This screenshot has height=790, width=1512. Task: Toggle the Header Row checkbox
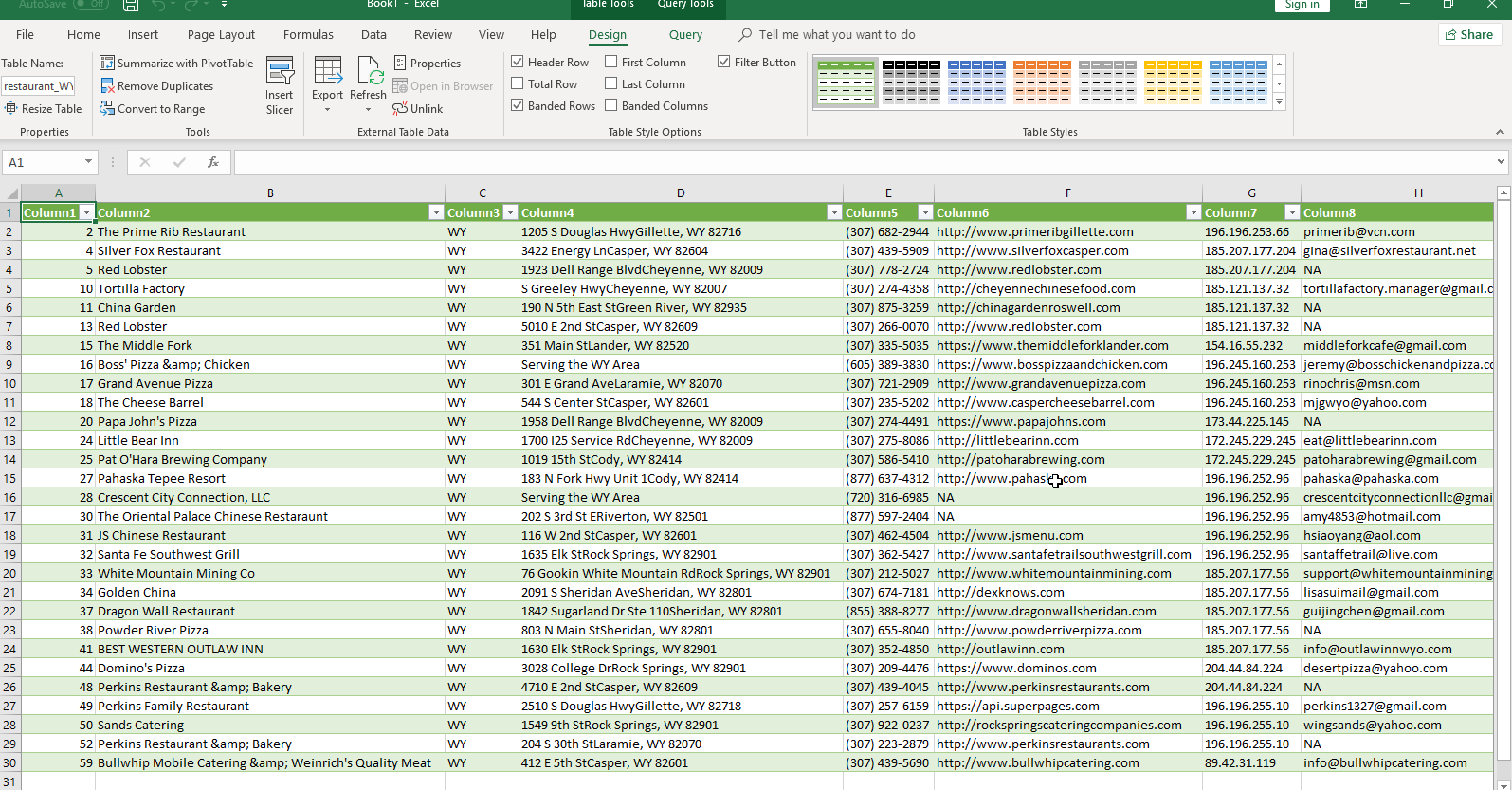518,62
